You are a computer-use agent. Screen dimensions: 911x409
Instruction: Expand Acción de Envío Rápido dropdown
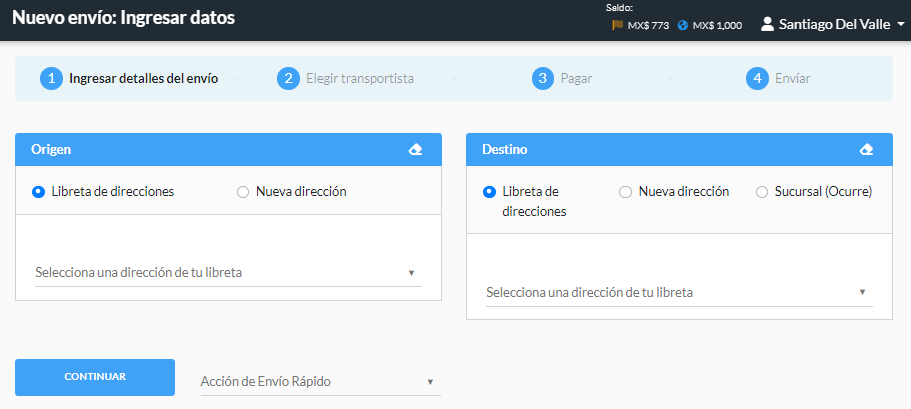[x=320, y=382]
